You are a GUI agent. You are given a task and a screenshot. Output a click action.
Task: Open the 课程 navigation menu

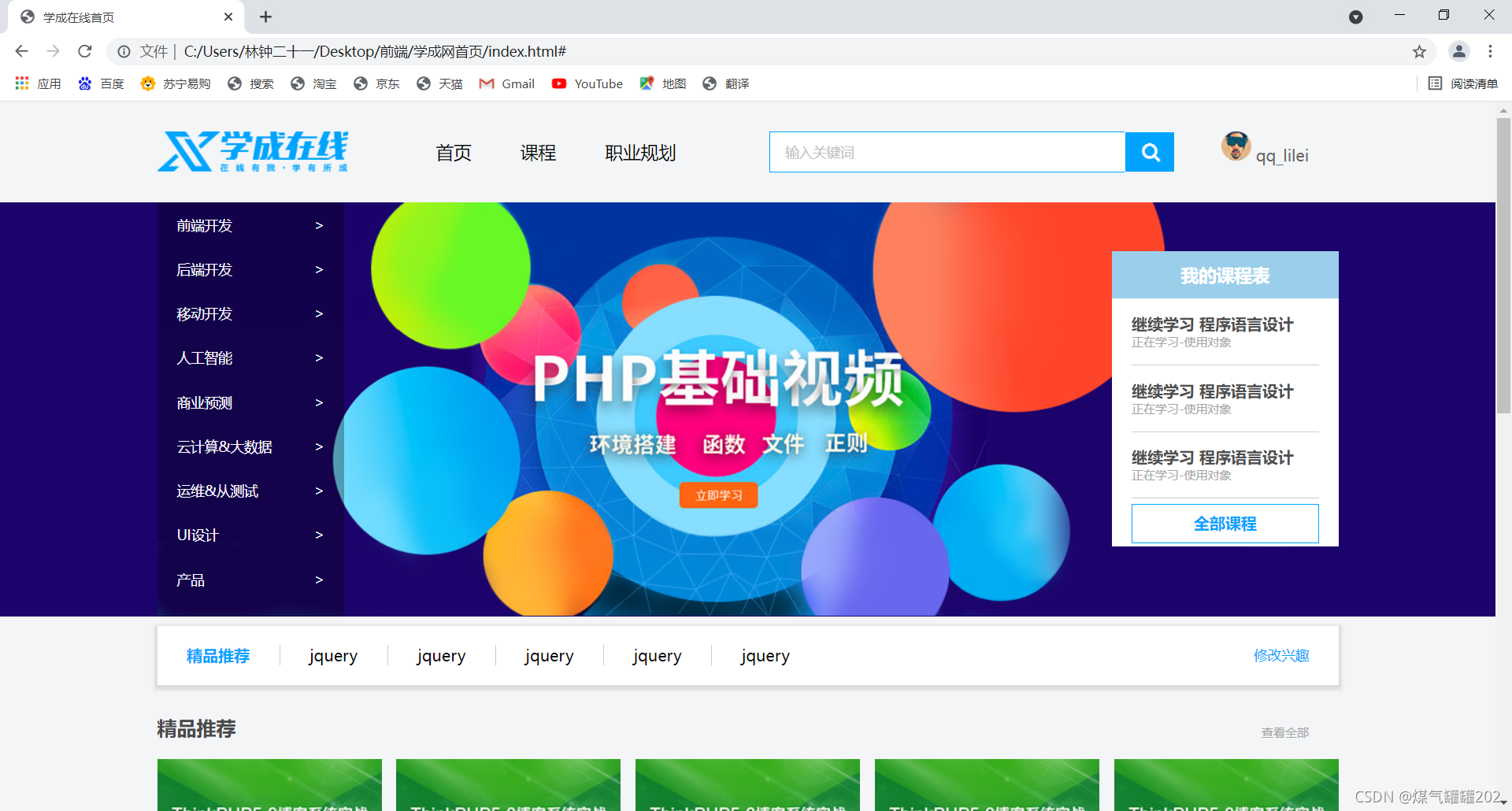538,153
